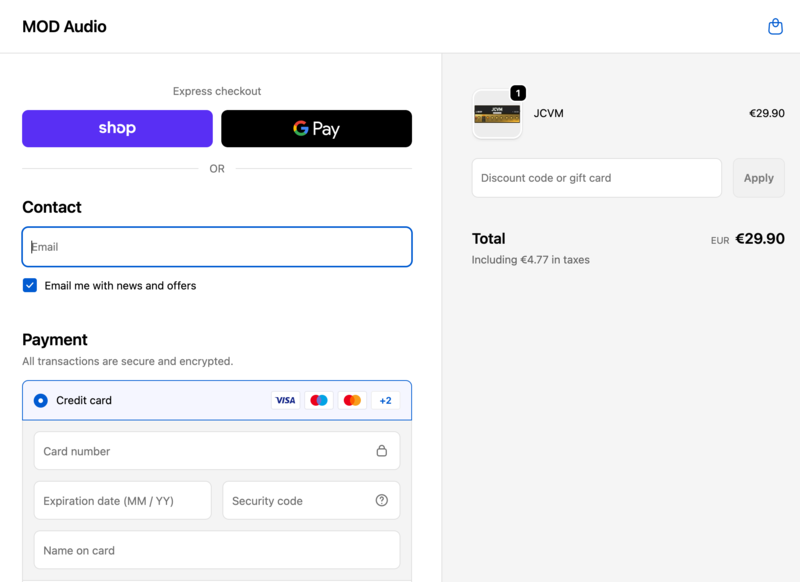Uncheck Email me with news and offers
Viewport: 800px width, 582px height.
click(29, 285)
